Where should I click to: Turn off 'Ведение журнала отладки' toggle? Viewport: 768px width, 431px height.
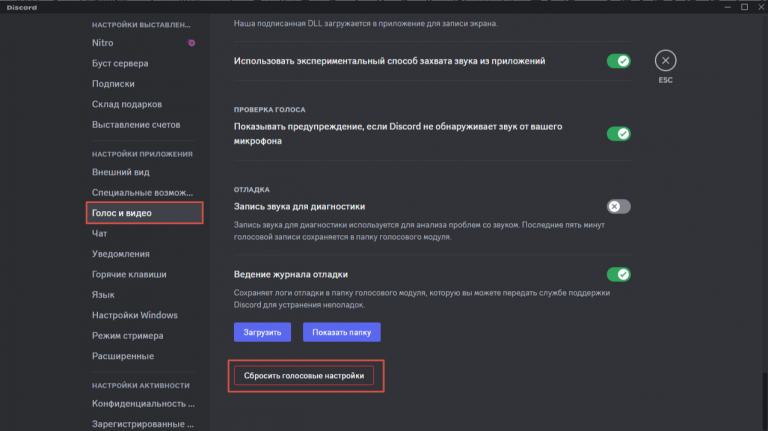coord(618,274)
